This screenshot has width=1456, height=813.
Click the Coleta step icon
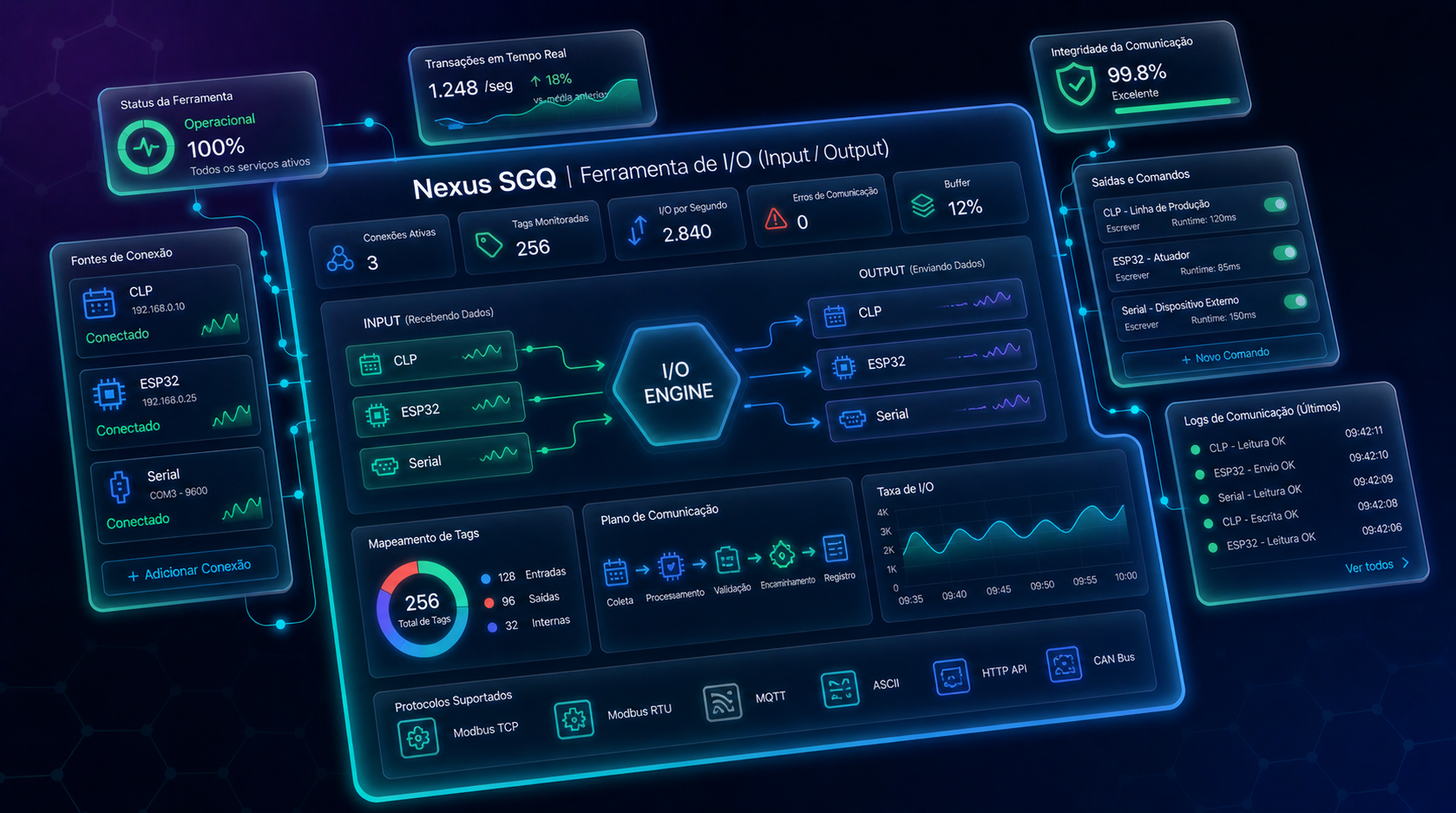(615, 573)
